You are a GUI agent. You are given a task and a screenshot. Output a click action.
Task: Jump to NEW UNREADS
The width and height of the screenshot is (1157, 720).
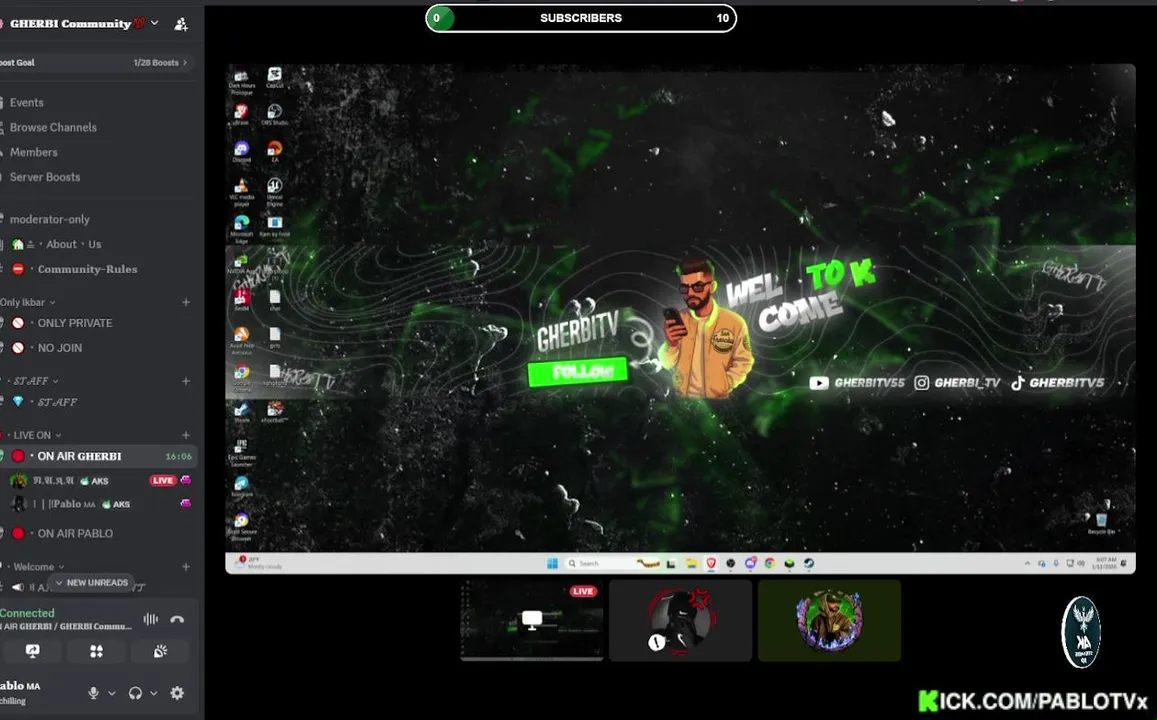[x=91, y=583]
